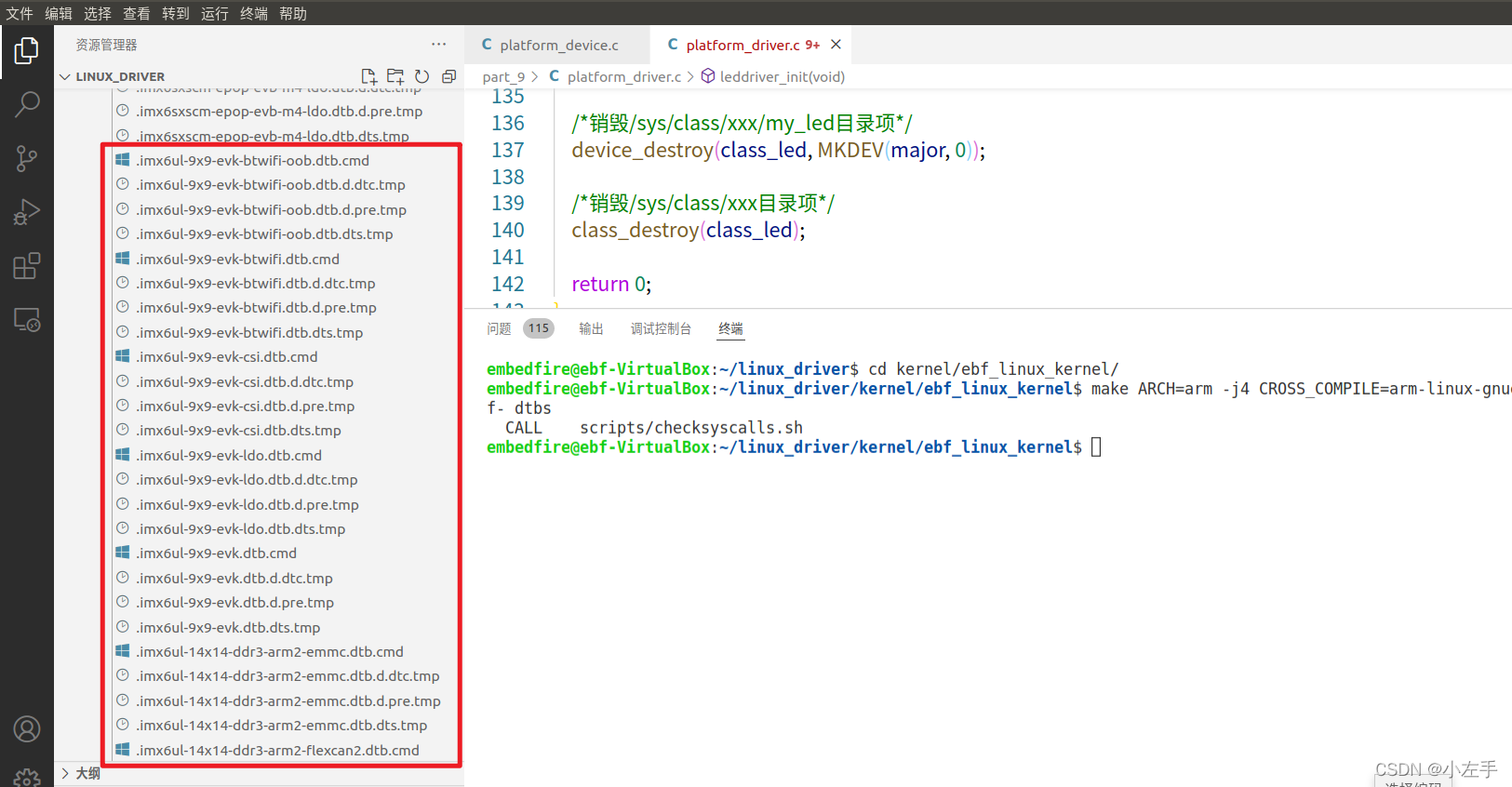Open the Extensions view
Image resolution: width=1512 pixels, height=787 pixels.
click(x=27, y=266)
